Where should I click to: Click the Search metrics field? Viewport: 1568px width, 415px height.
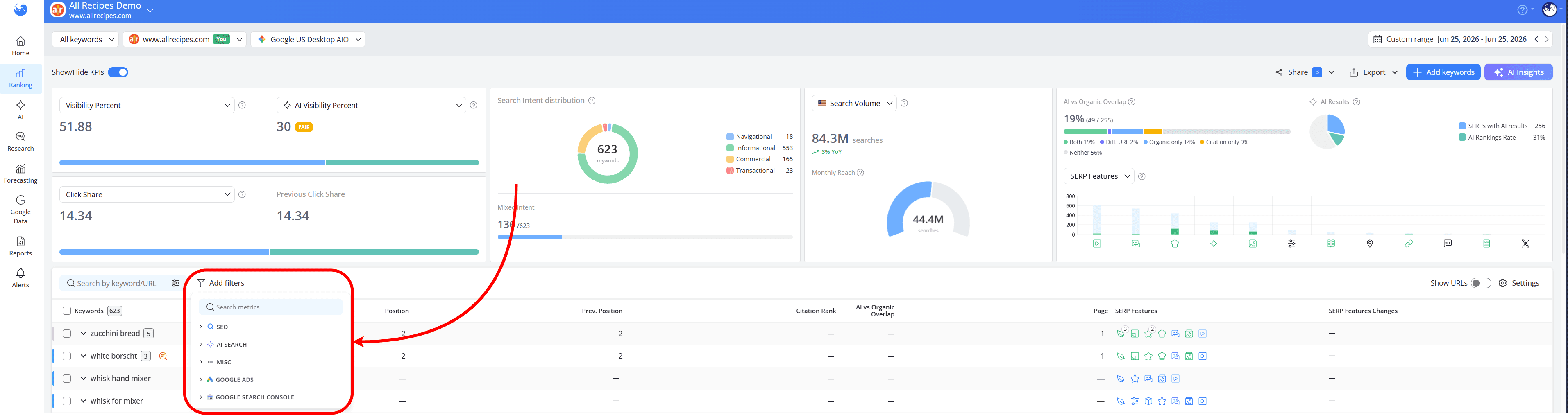pyautogui.click(x=271, y=307)
